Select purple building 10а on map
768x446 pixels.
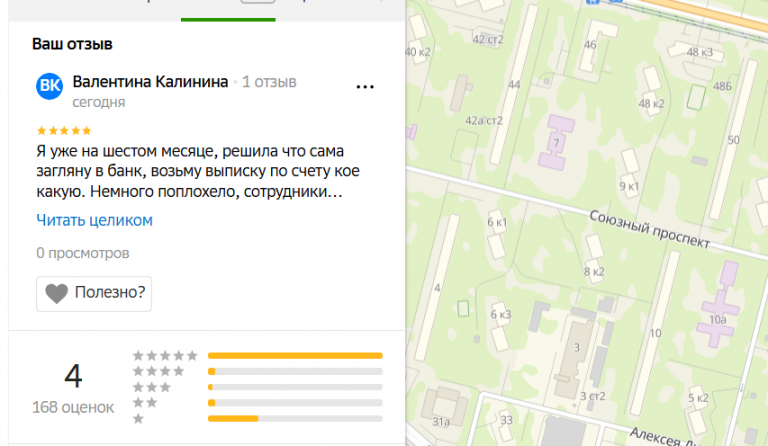(x=719, y=305)
